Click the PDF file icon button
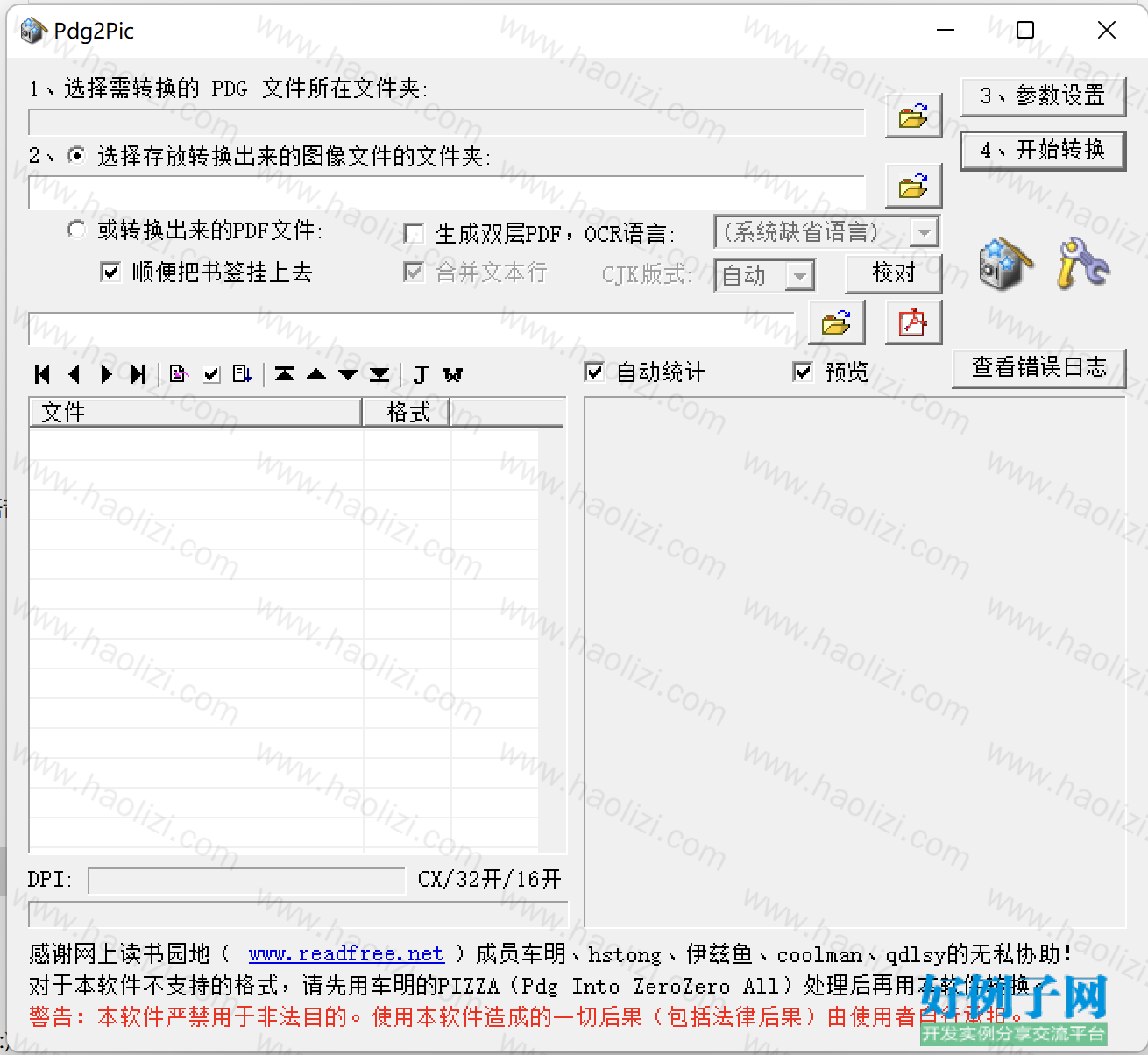 click(x=913, y=322)
